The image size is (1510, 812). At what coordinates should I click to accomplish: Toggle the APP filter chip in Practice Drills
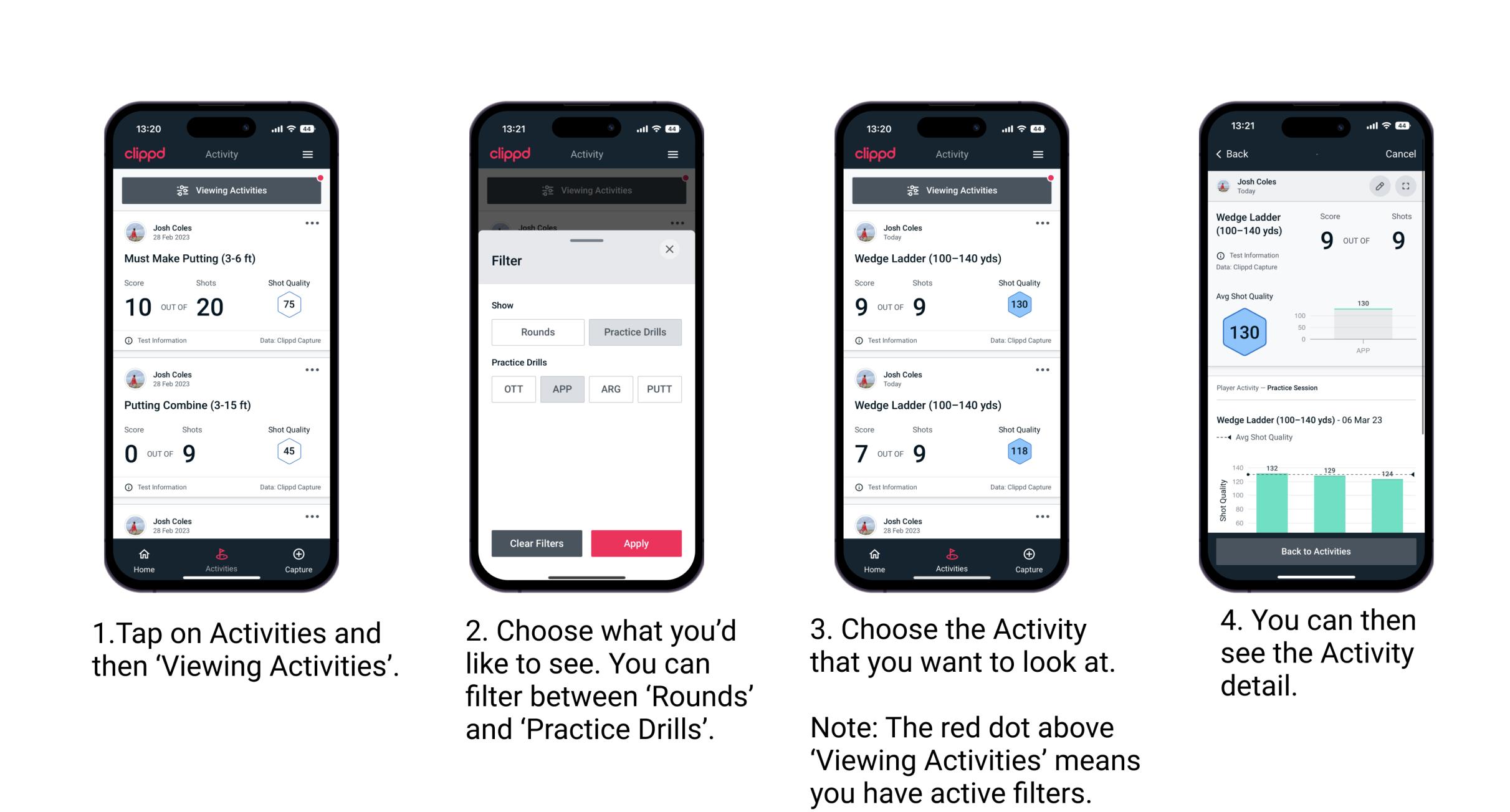coord(562,389)
